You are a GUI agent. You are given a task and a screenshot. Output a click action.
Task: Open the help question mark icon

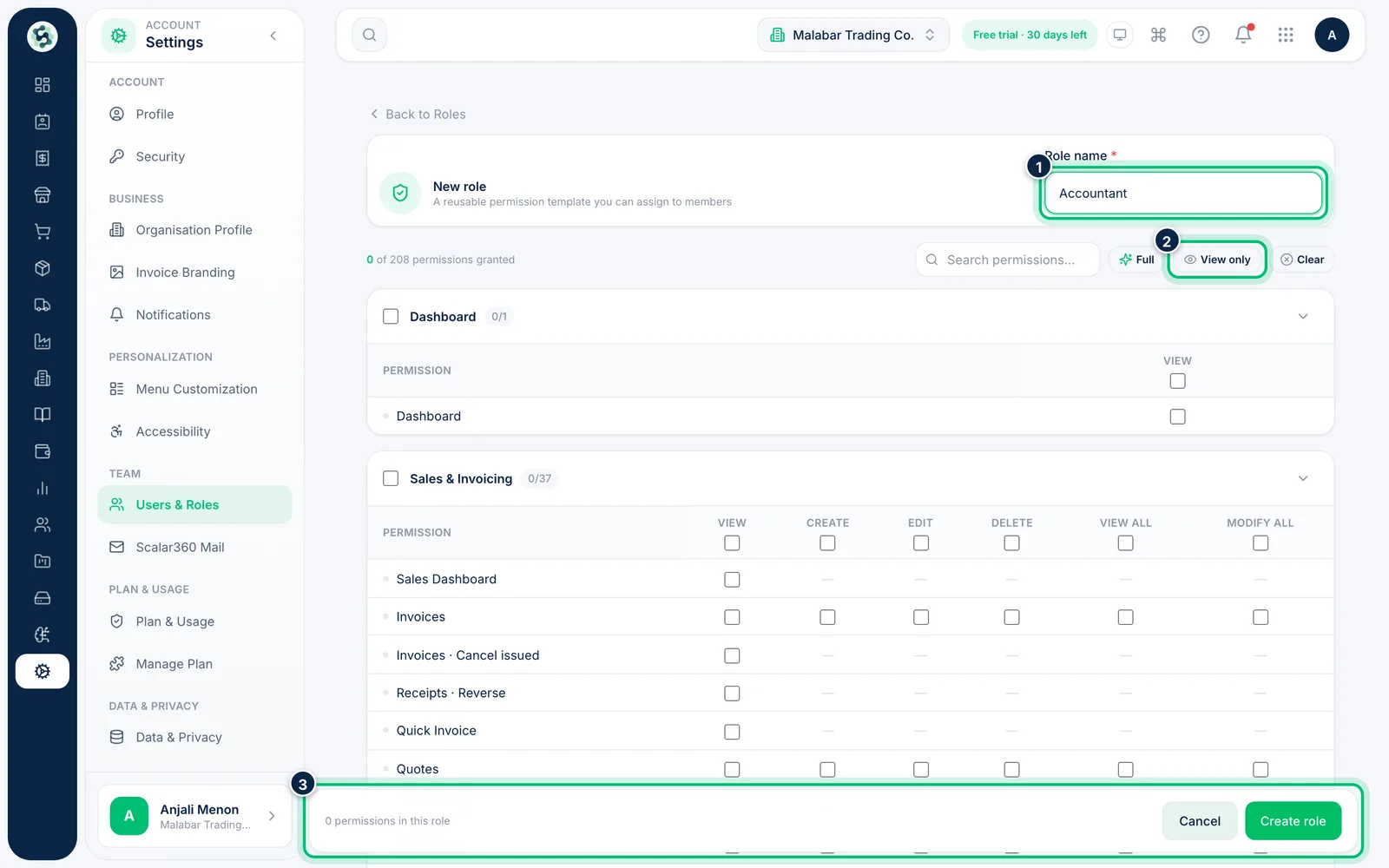coord(1201,35)
